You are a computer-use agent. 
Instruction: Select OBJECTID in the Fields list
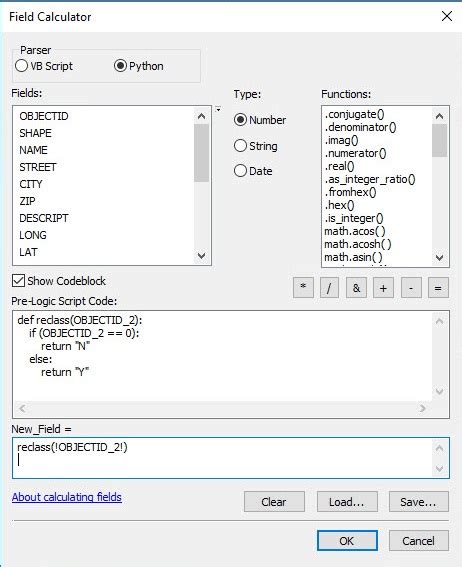[x=44, y=116]
